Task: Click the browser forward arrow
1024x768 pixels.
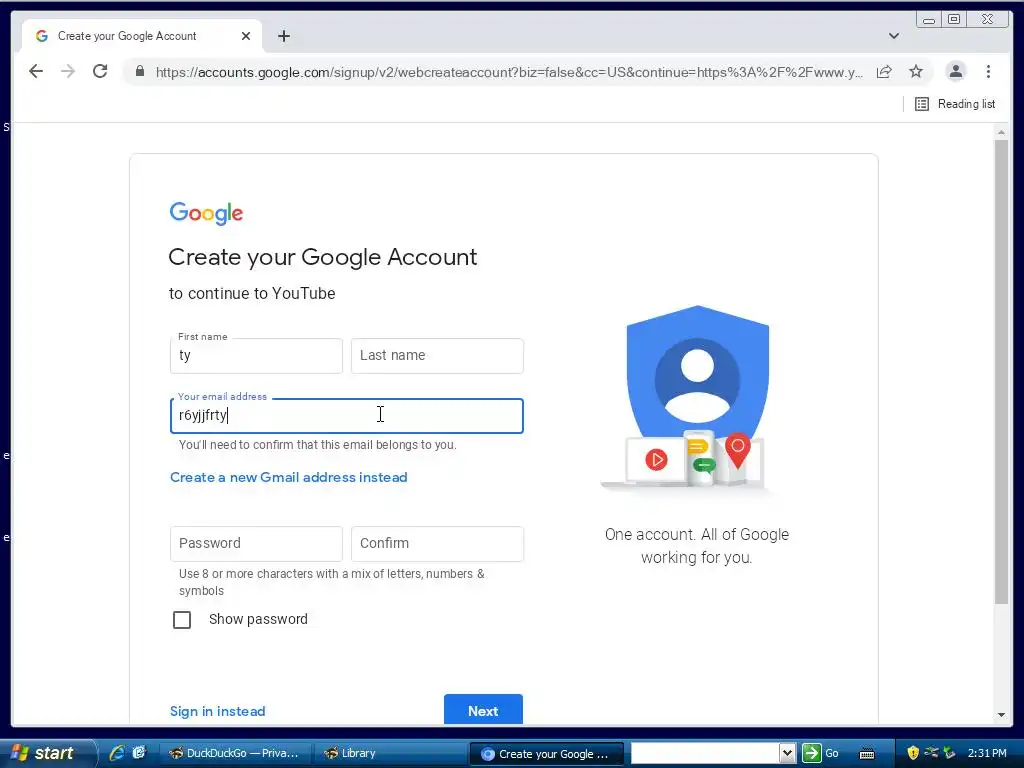Action: click(68, 71)
